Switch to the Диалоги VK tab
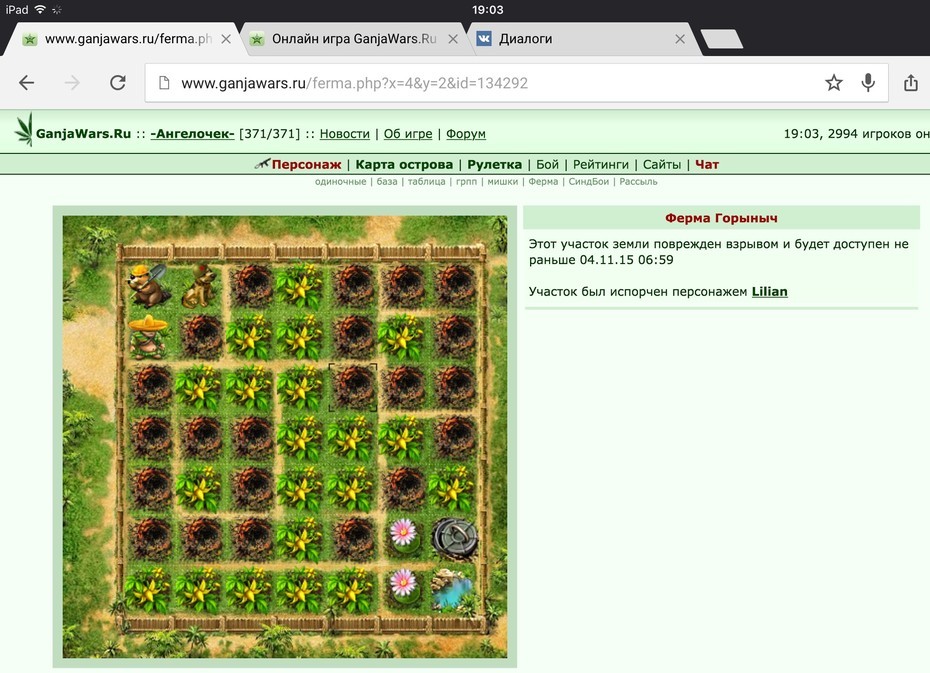930x673 pixels. coord(525,39)
